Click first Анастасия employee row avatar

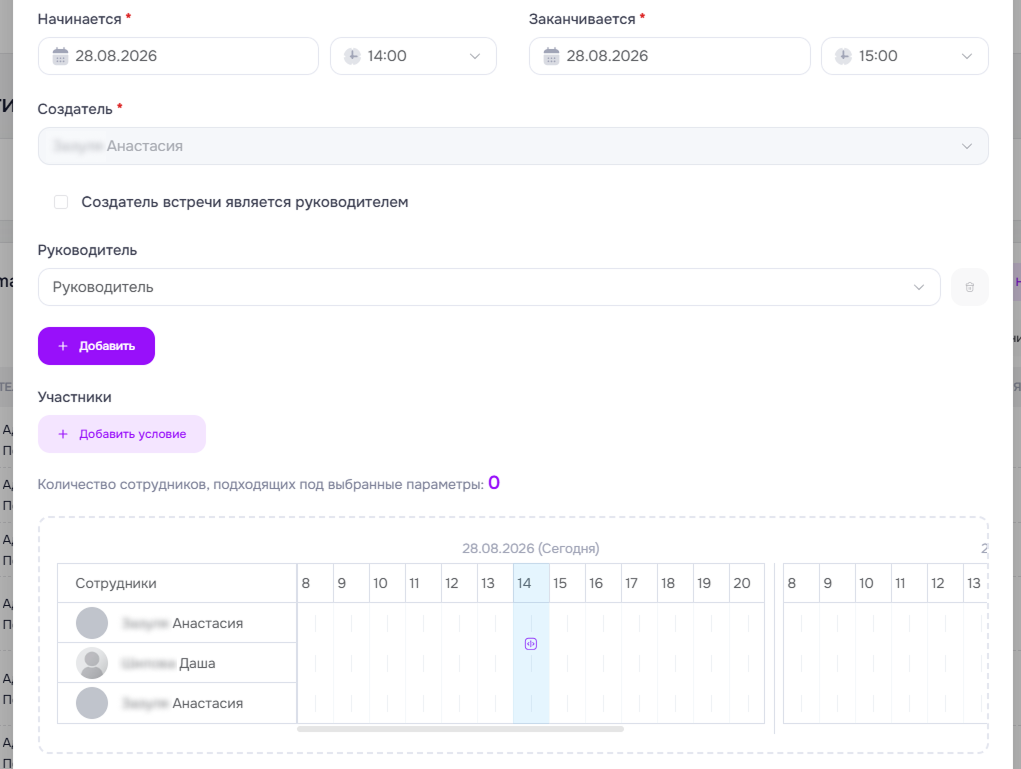coord(92,623)
